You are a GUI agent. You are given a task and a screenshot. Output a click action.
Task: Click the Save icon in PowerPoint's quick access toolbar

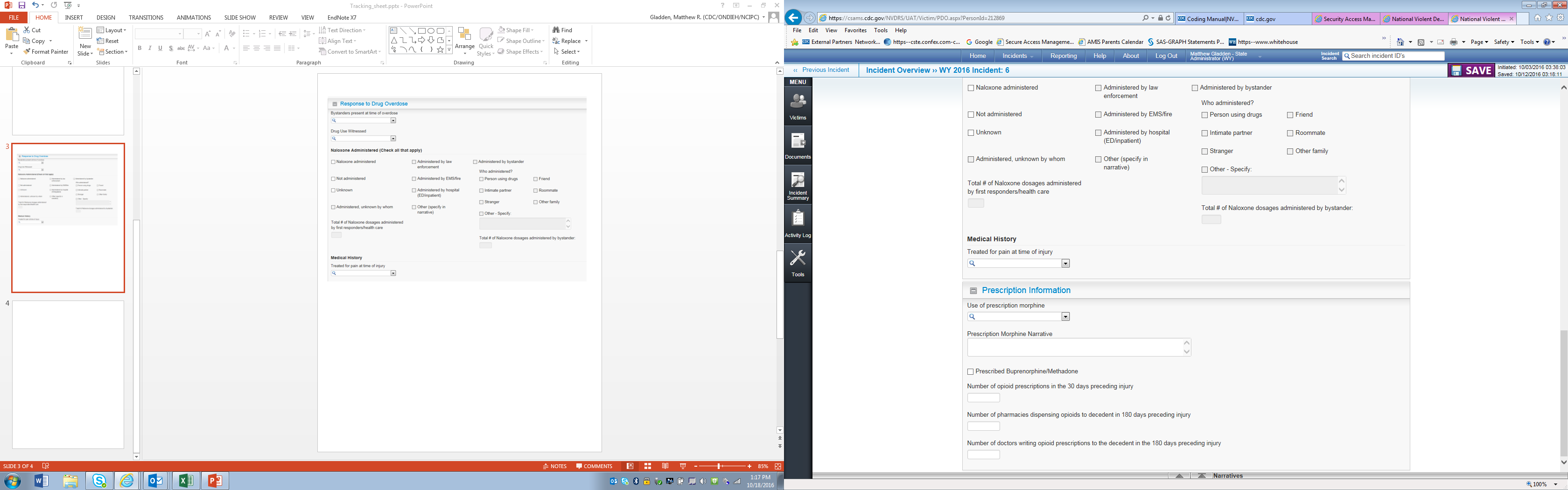click(22, 5)
